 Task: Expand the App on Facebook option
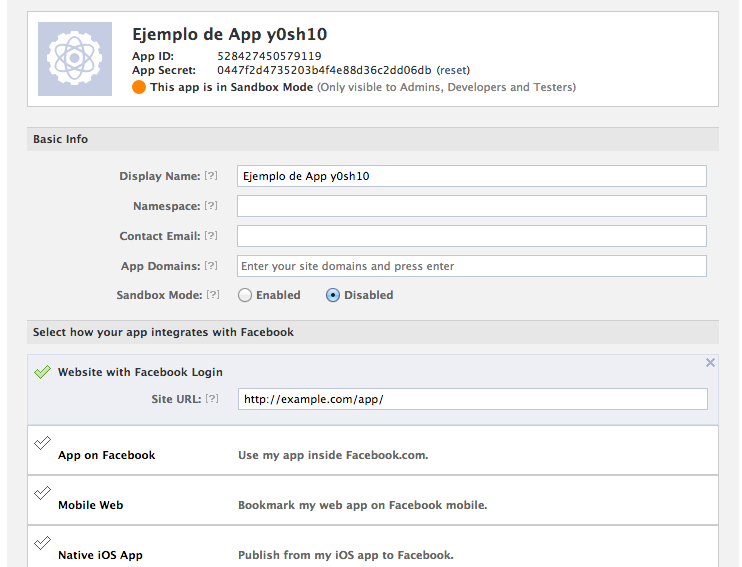tap(373, 450)
